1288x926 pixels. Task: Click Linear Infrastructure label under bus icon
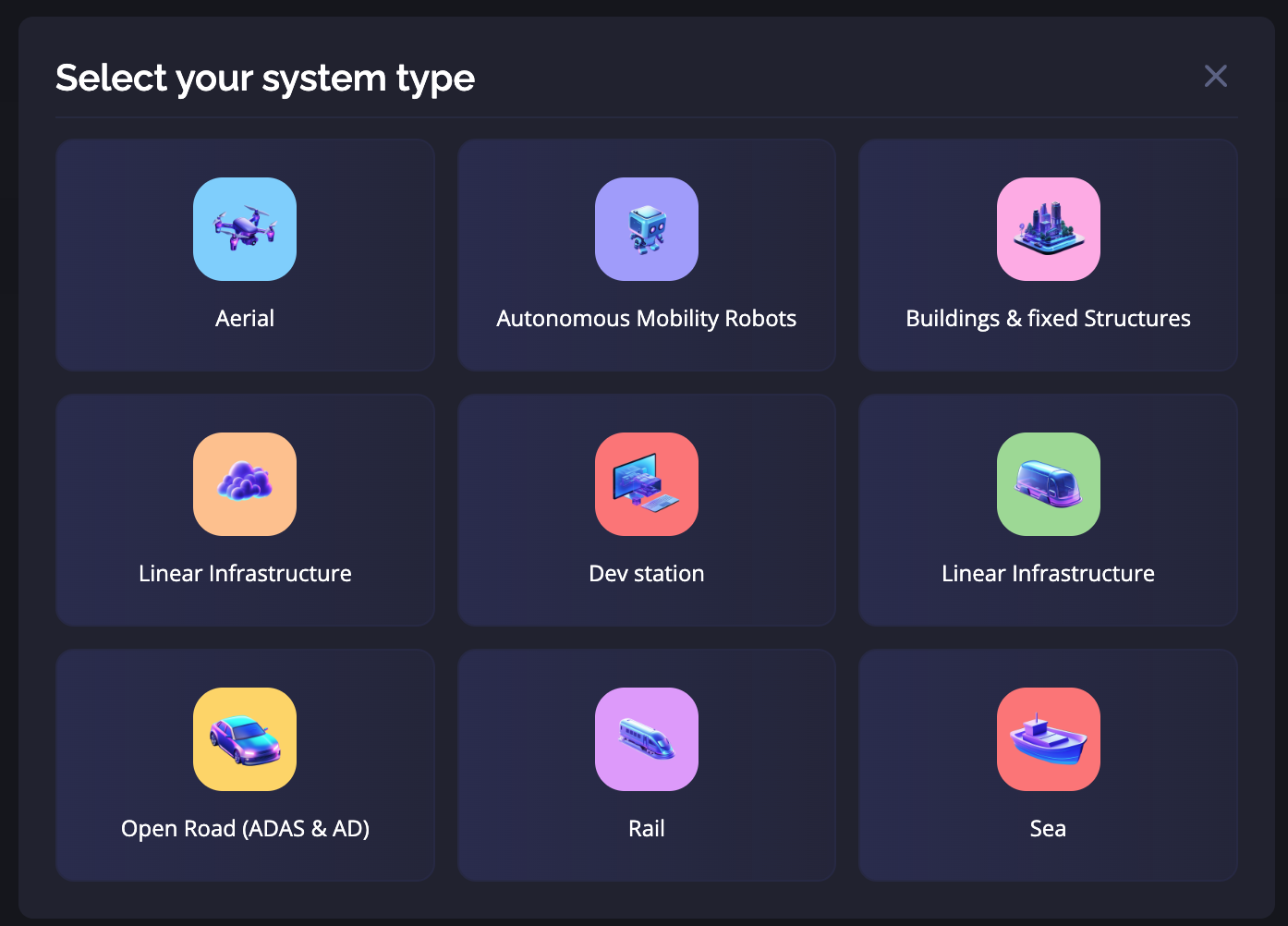(1049, 573)
